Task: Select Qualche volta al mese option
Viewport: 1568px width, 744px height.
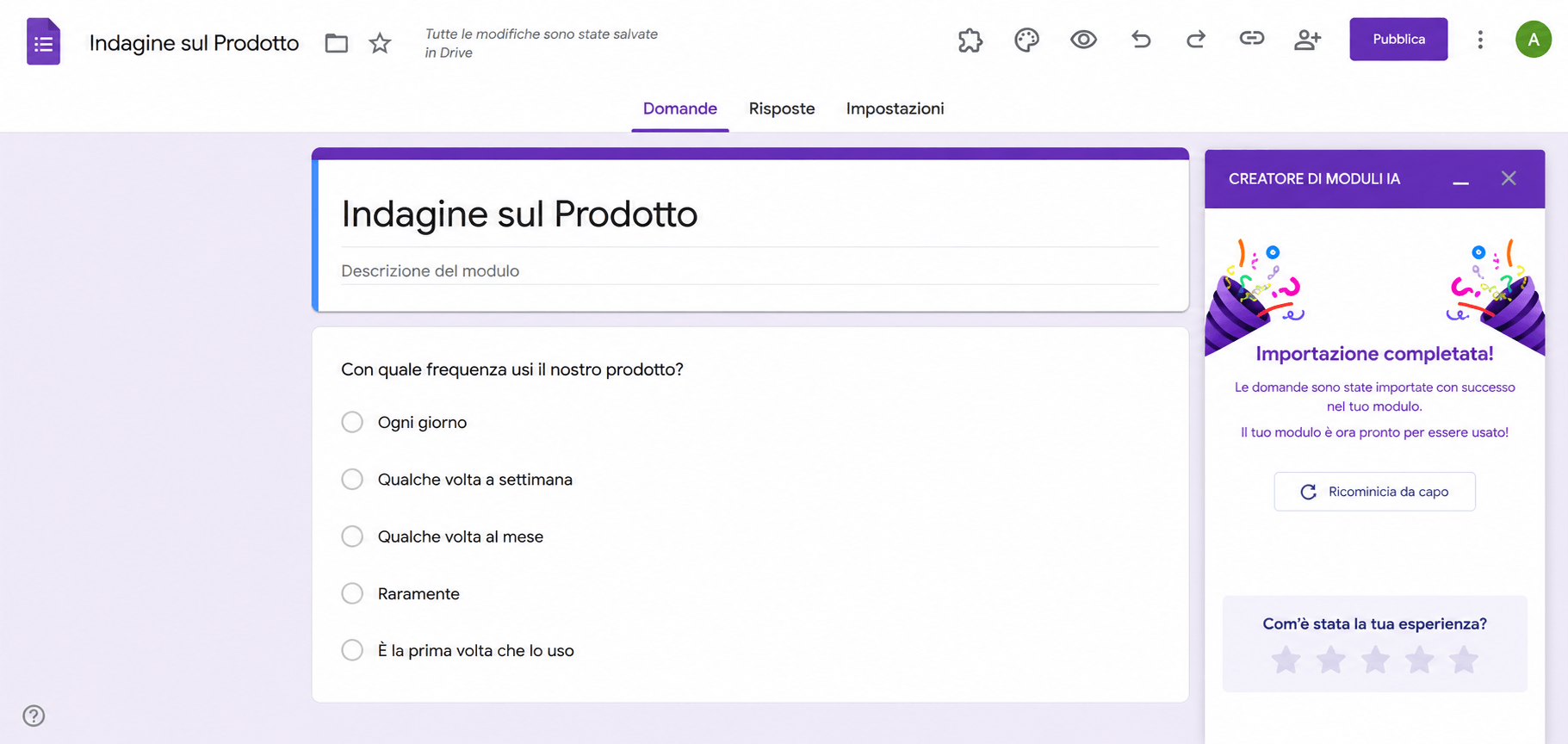Action: [352, 536]
